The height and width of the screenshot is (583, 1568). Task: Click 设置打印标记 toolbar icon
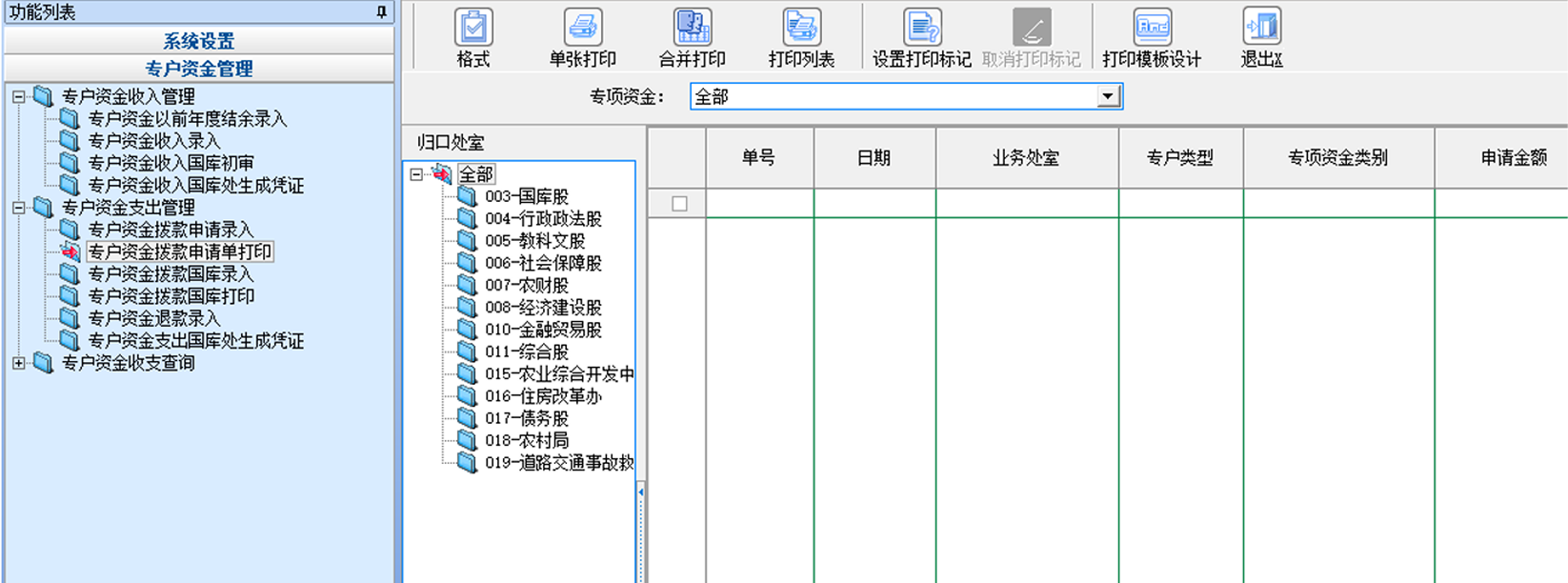point(922,28)
